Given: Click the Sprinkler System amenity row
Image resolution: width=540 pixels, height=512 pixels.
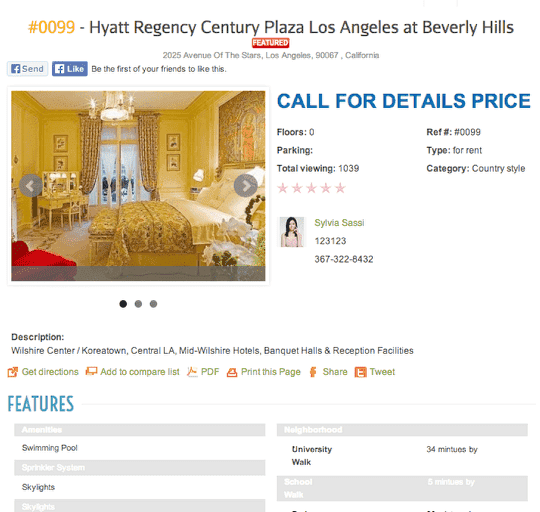Looking at the screenshot, I should (140, 468).
